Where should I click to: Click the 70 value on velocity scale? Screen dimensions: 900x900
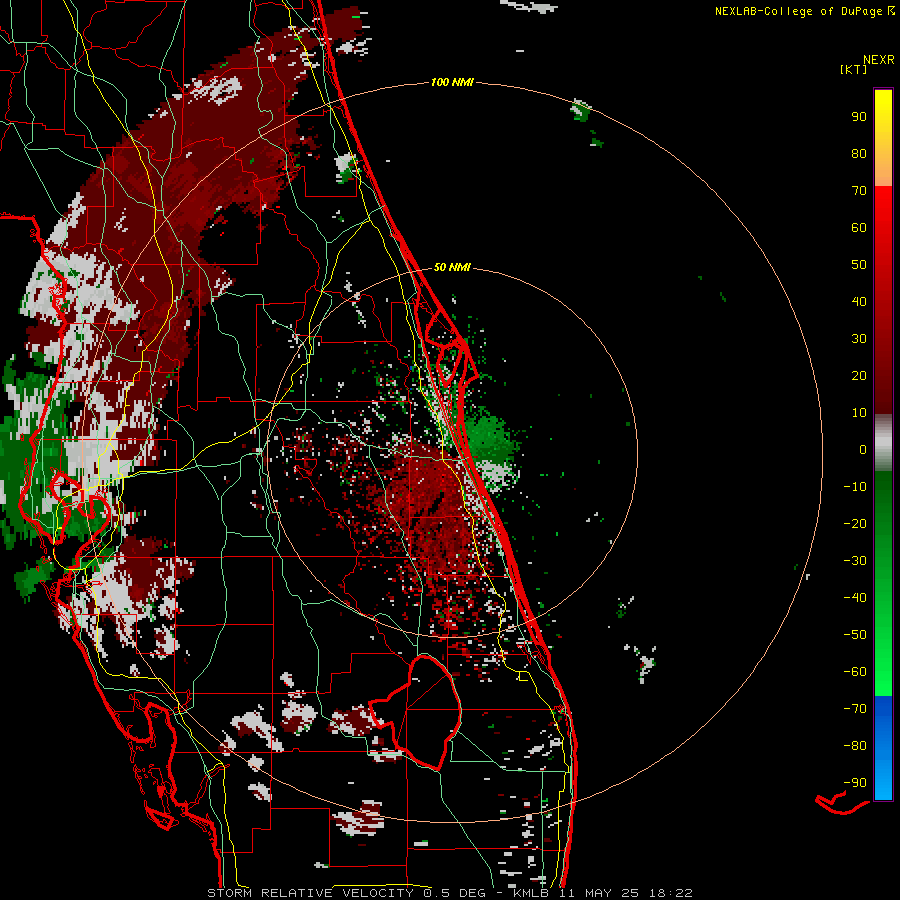[859, 191]
